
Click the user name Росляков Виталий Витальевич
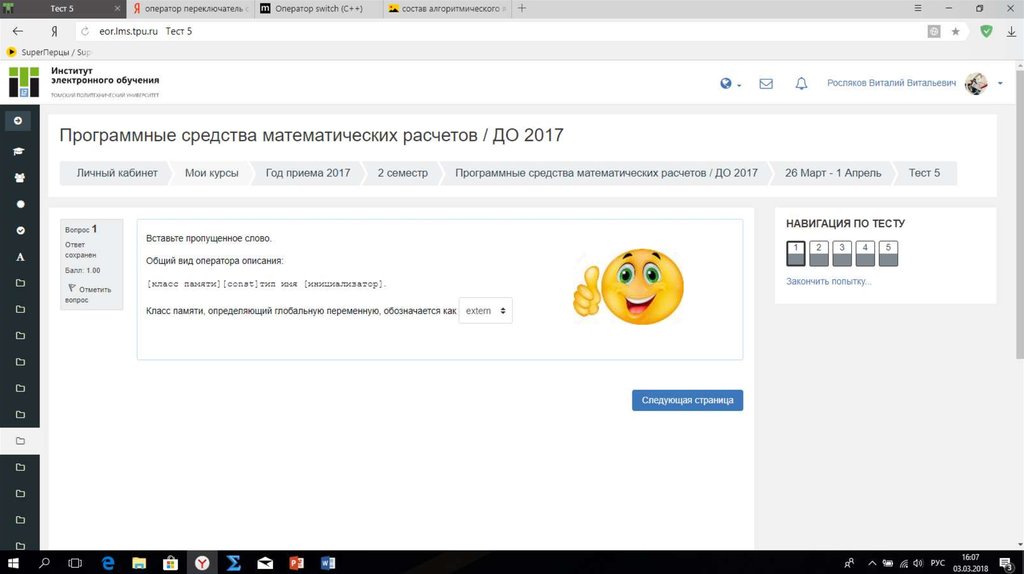[891, 83]
